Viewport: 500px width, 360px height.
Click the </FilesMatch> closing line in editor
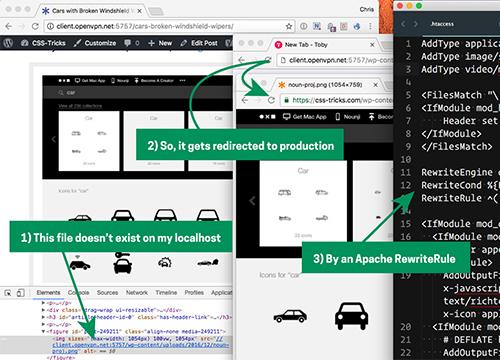pyautogui.click(x=457, y=146)
